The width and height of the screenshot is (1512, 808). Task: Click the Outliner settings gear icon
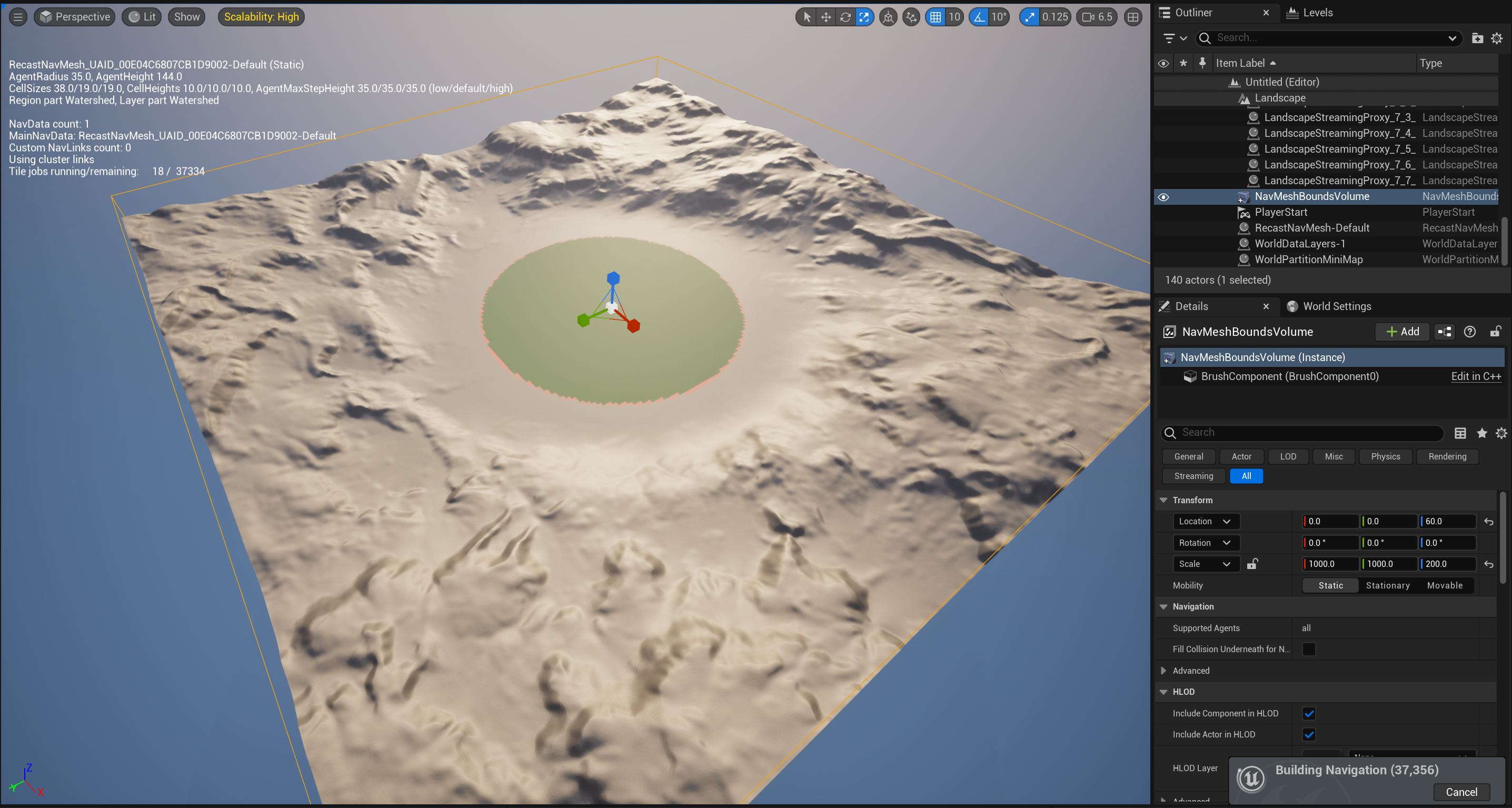pos(1496,38)
